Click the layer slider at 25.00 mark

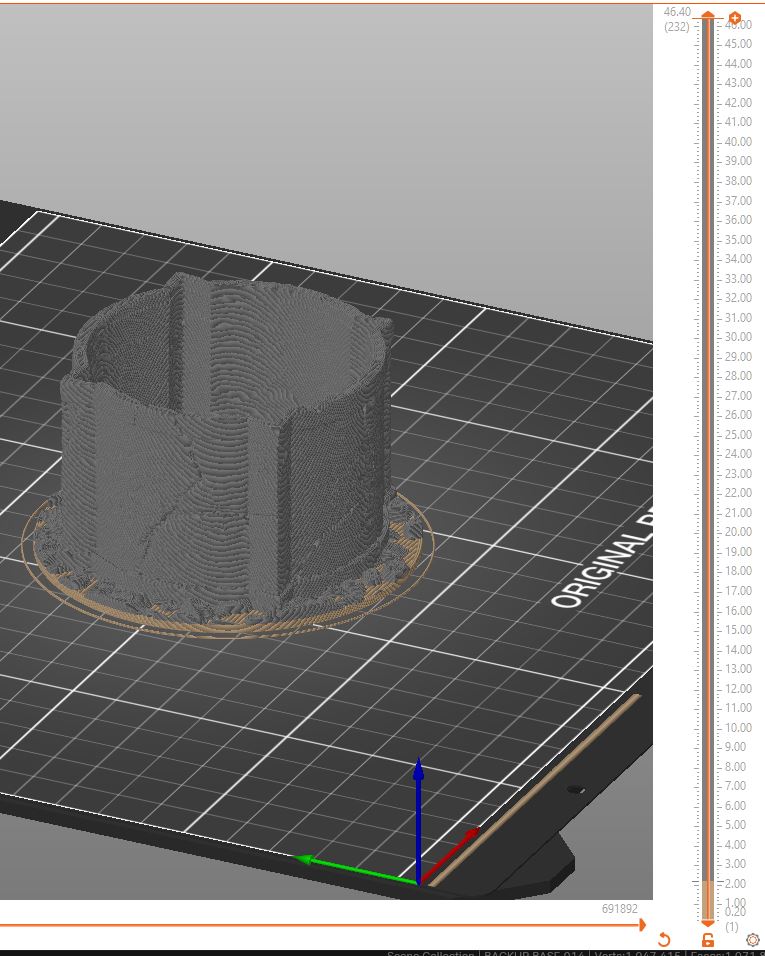click(x=707, y=435)
